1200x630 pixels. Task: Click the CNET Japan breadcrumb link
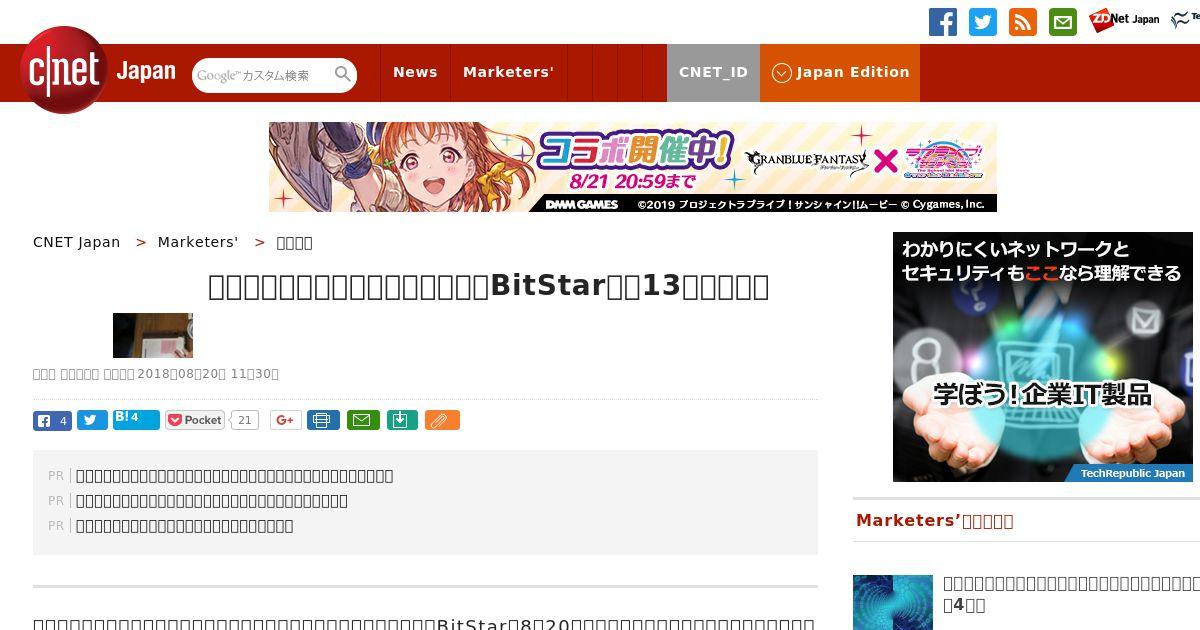pos(76,242)
